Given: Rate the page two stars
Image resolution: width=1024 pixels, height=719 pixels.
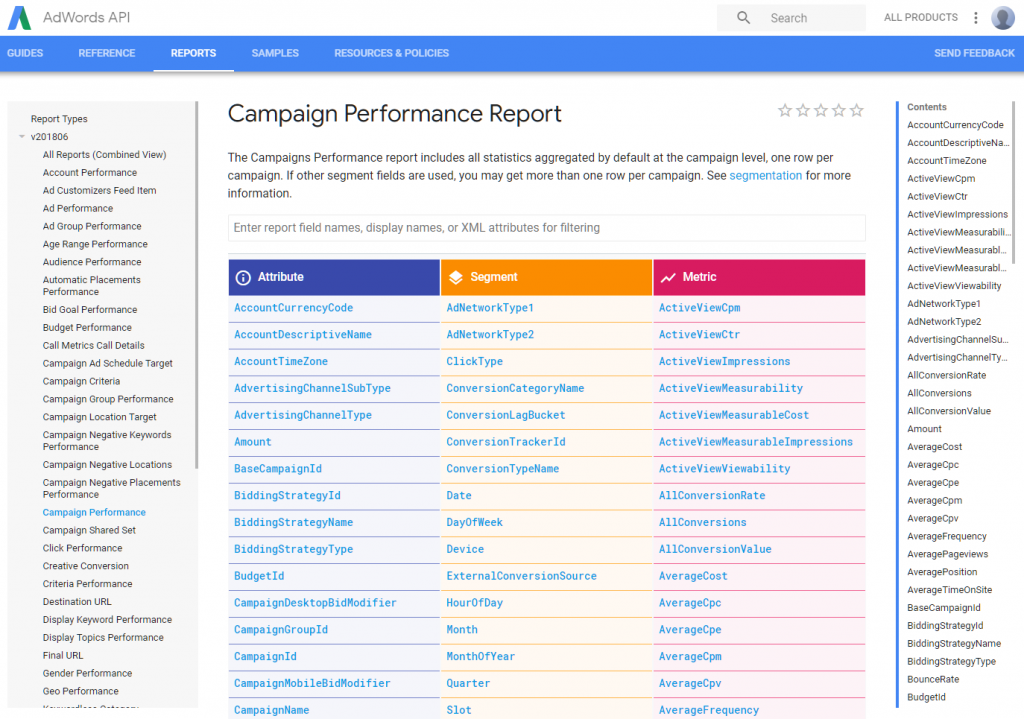Looking at the screenshot, I should pos(803,110).
